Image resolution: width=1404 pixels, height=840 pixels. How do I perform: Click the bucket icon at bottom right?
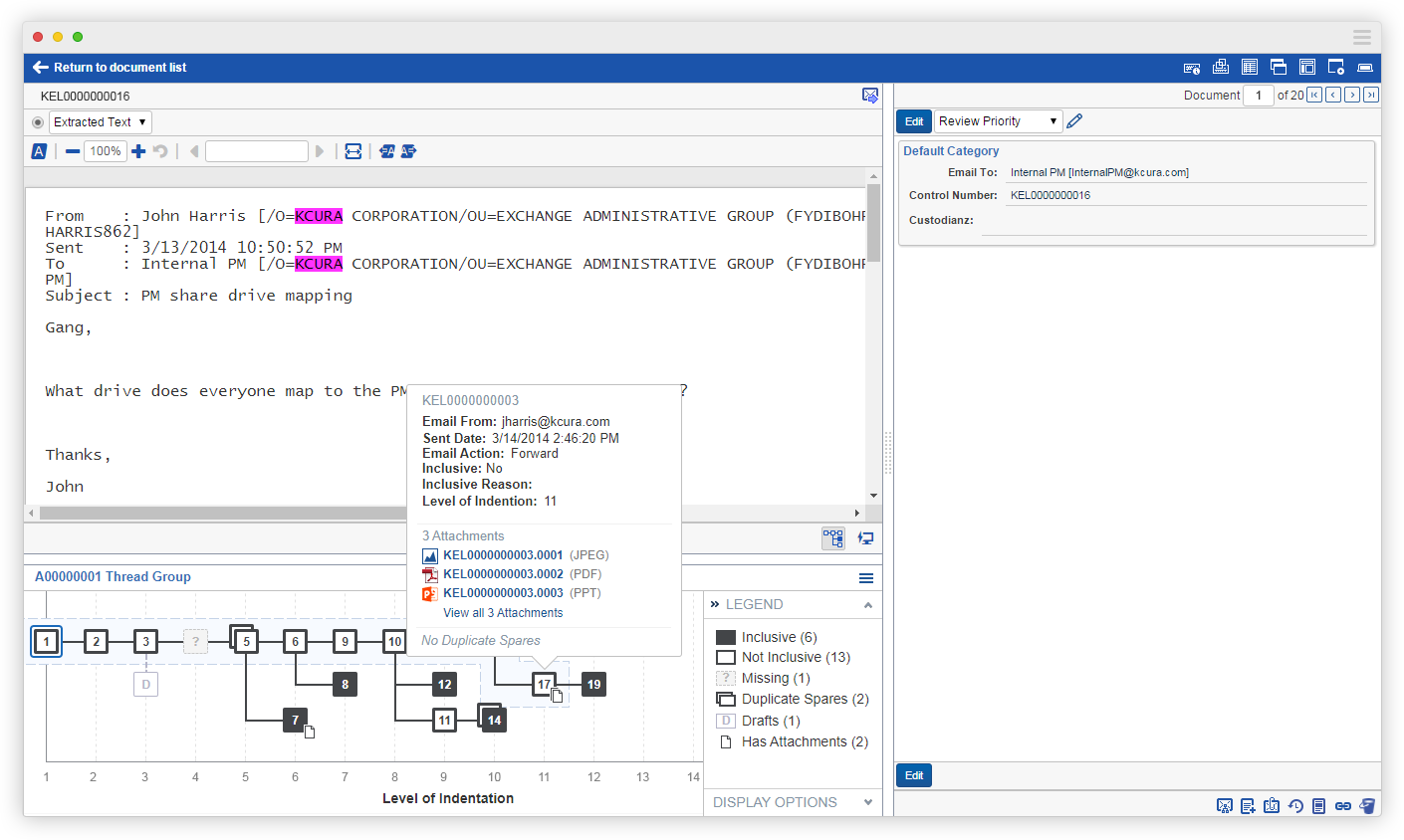tap(1367, 806)
